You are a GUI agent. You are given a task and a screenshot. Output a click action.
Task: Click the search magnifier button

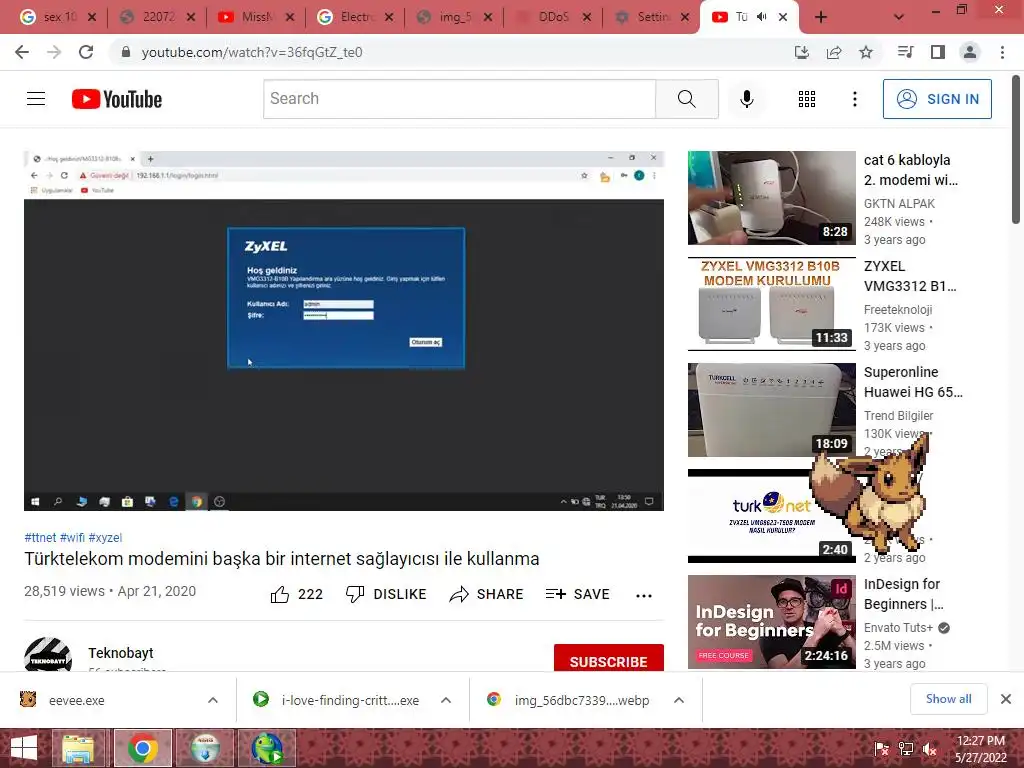(x=686, y=99)
